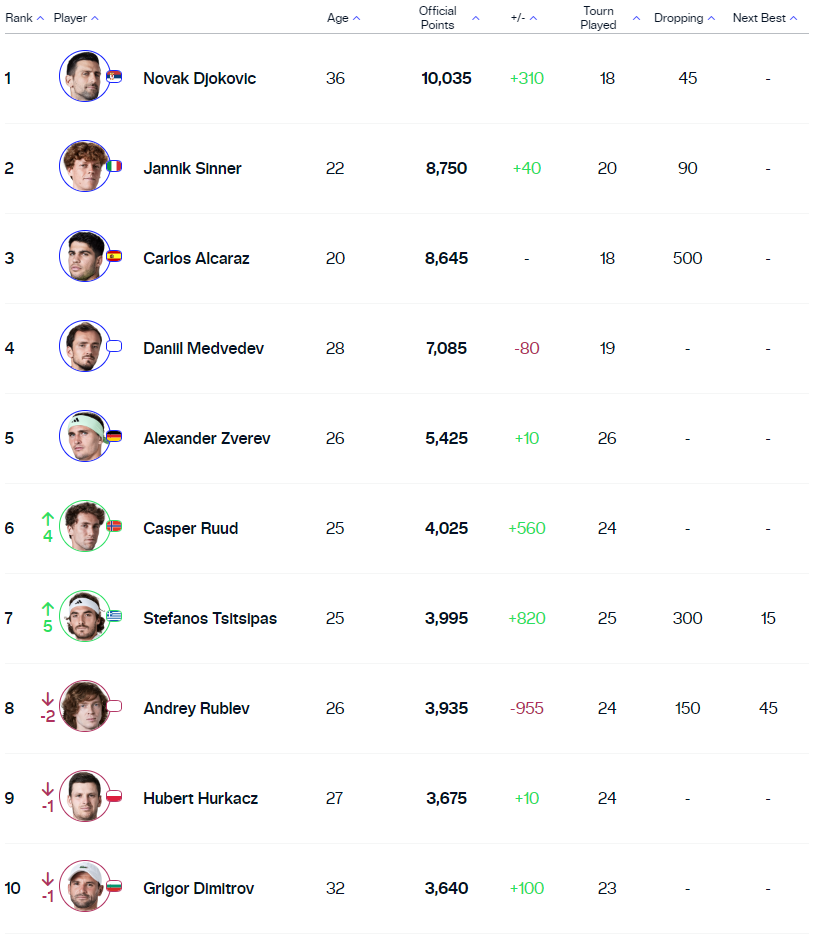Image resolution: width=818 pixels, height=936 pixels.
Task: Click the Polish flag icon beside Hurkacz
Action: [113, 796]
